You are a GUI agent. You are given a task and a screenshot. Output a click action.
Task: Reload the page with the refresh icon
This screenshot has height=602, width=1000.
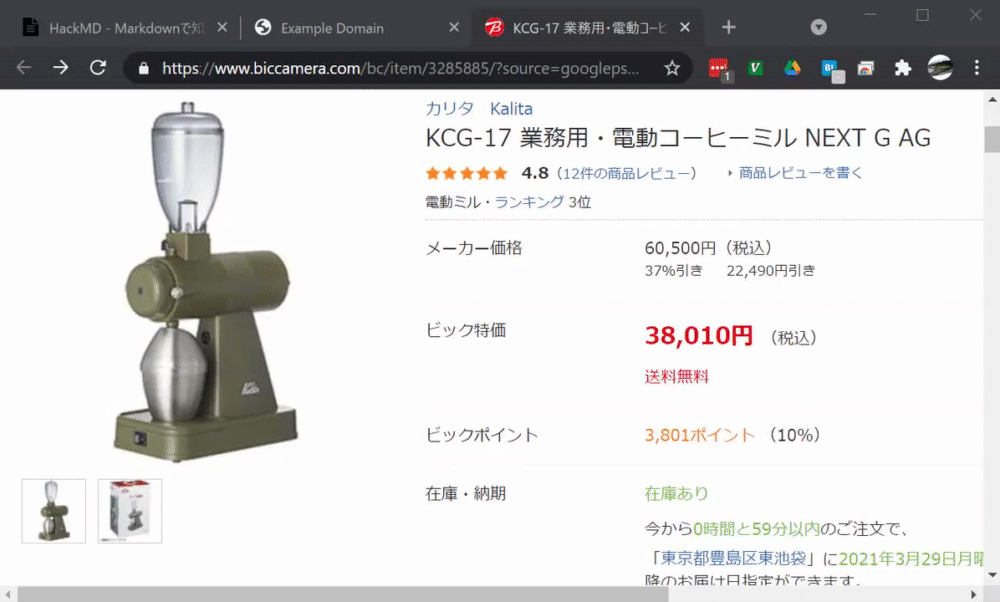point(98,68)
